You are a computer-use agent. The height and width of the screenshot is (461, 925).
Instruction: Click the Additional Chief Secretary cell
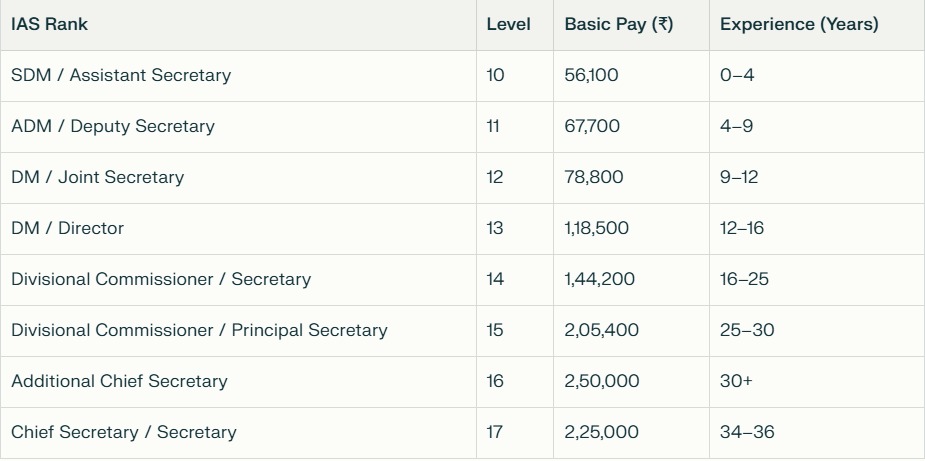(119, 381)
